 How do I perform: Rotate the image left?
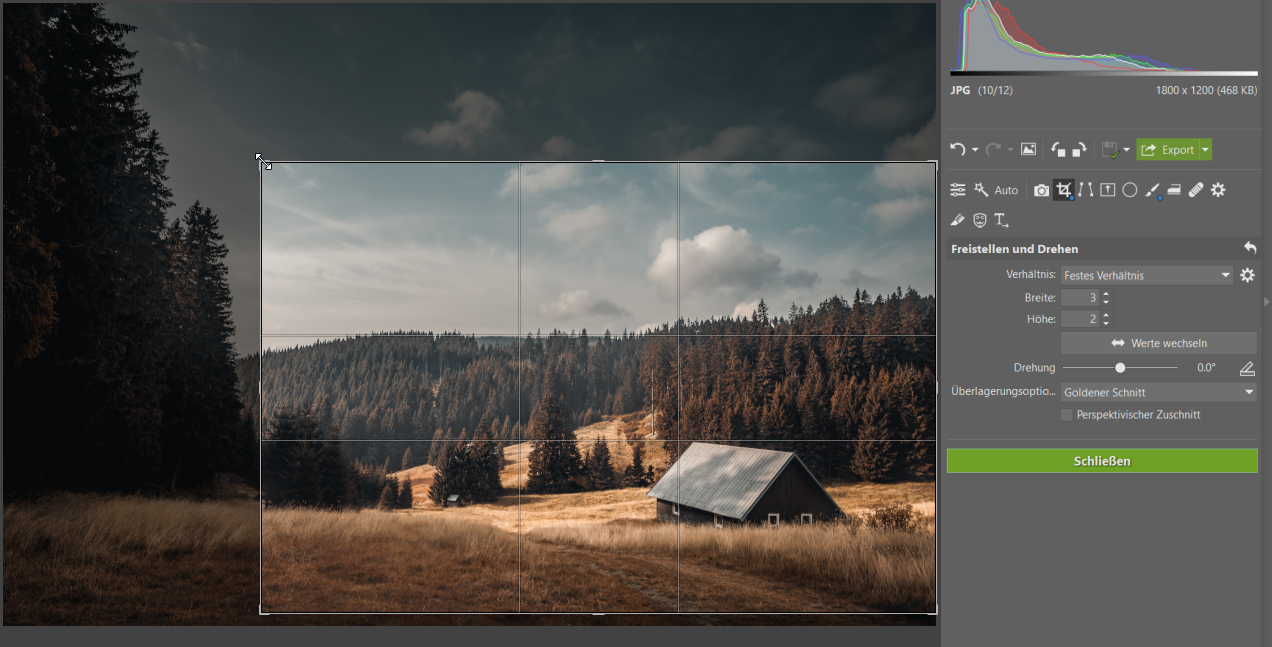tap(1058, 150)
